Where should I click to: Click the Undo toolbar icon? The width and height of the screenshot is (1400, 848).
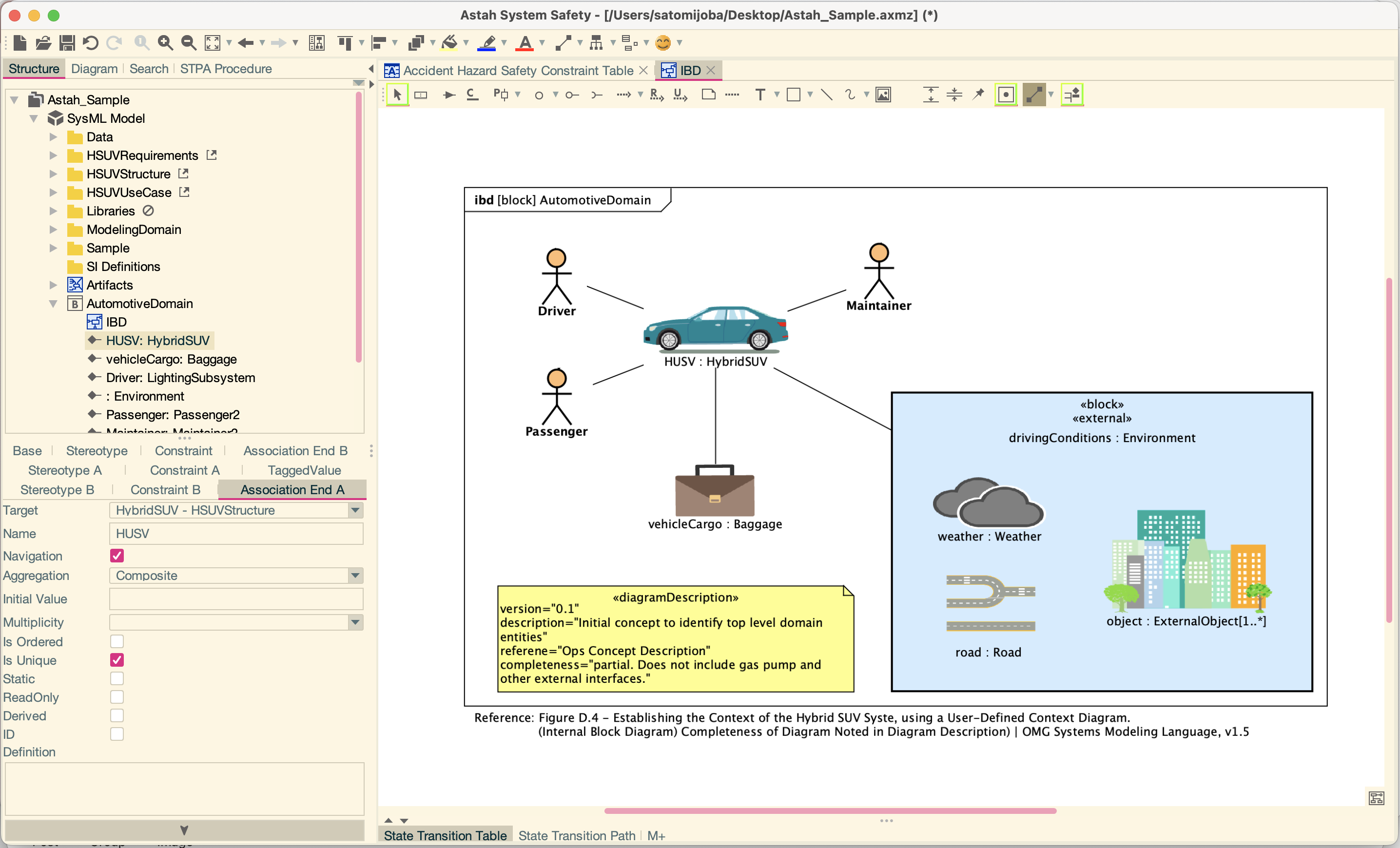[90, 42]
